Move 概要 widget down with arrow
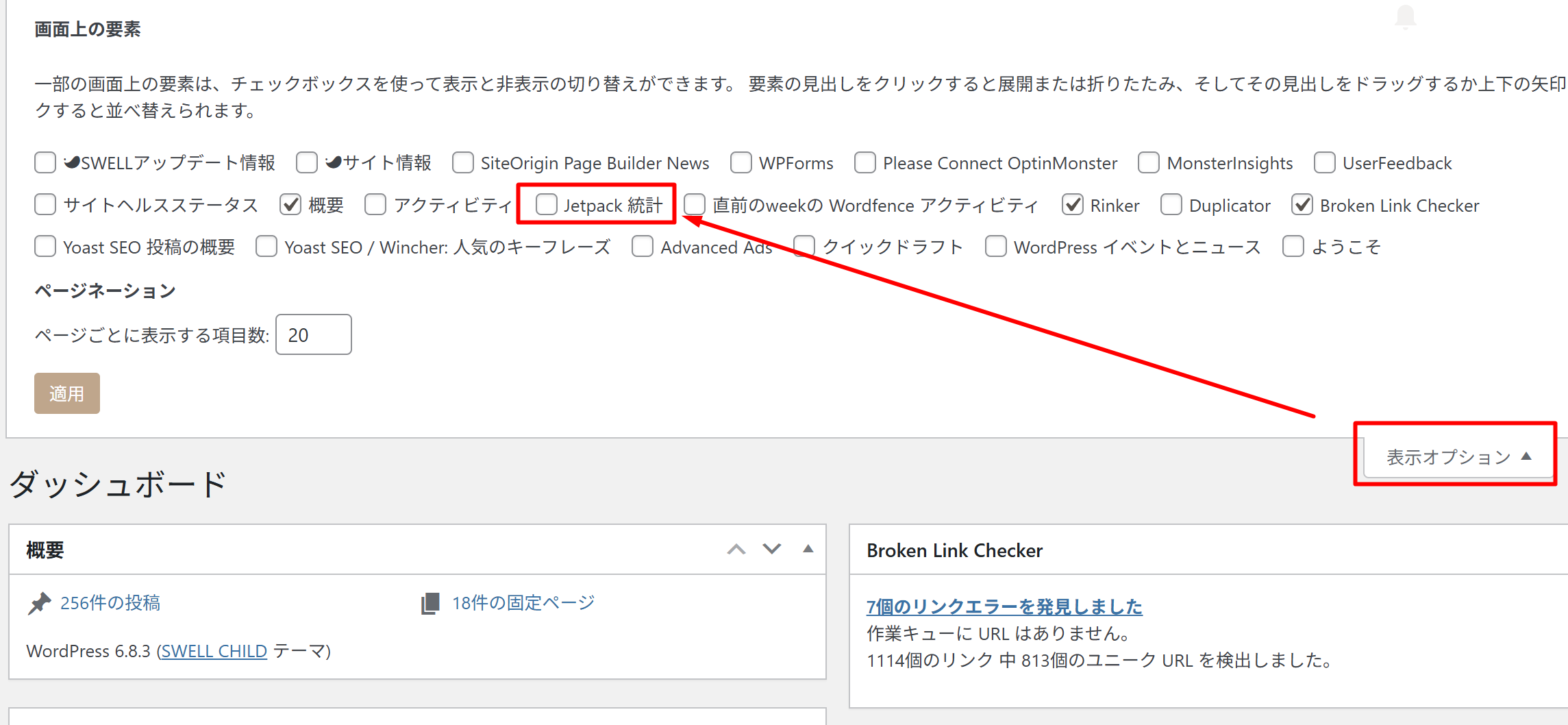1568x725 pixels. pos(772,550)
